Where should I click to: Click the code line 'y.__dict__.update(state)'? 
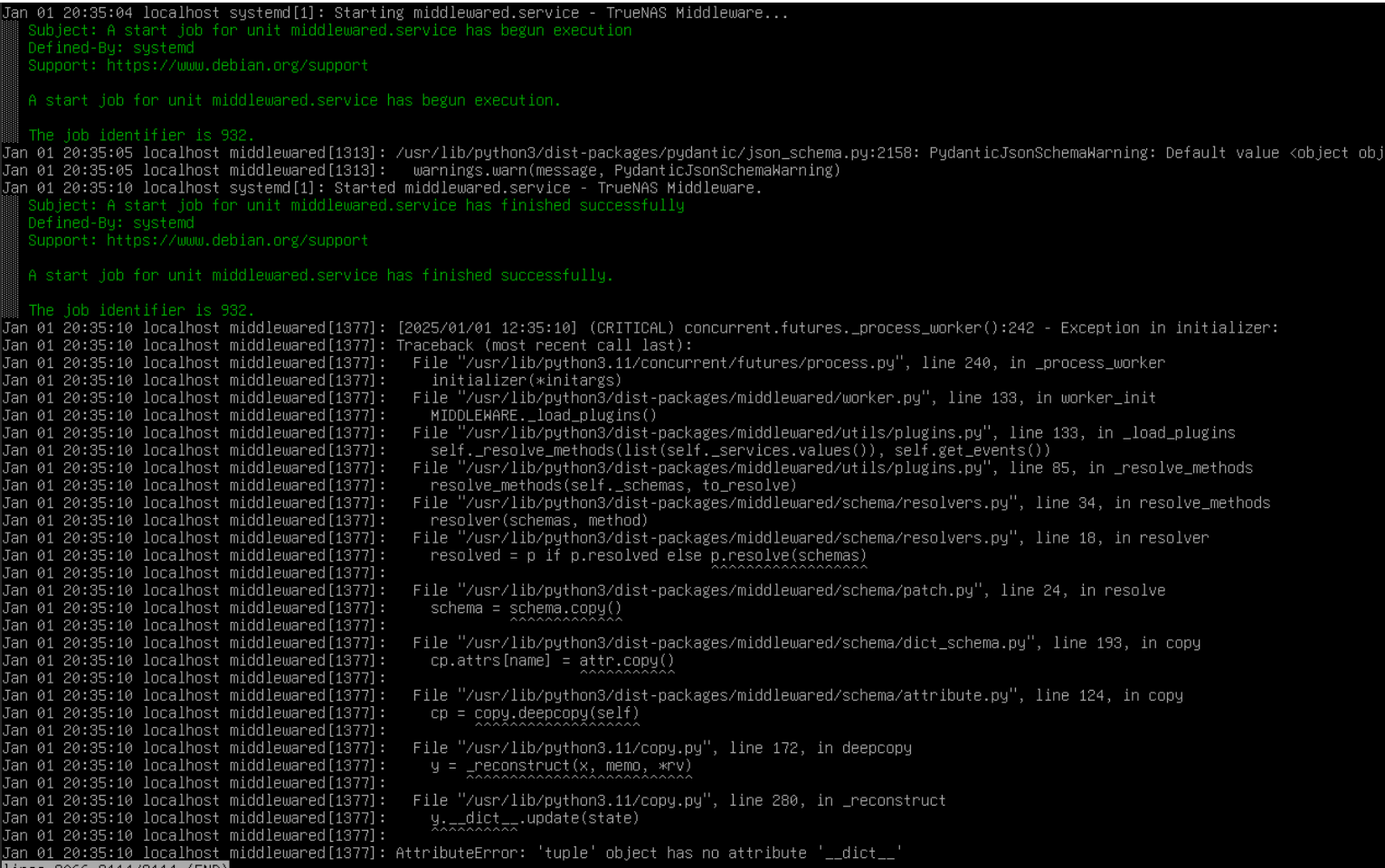[x=535, y=817]
